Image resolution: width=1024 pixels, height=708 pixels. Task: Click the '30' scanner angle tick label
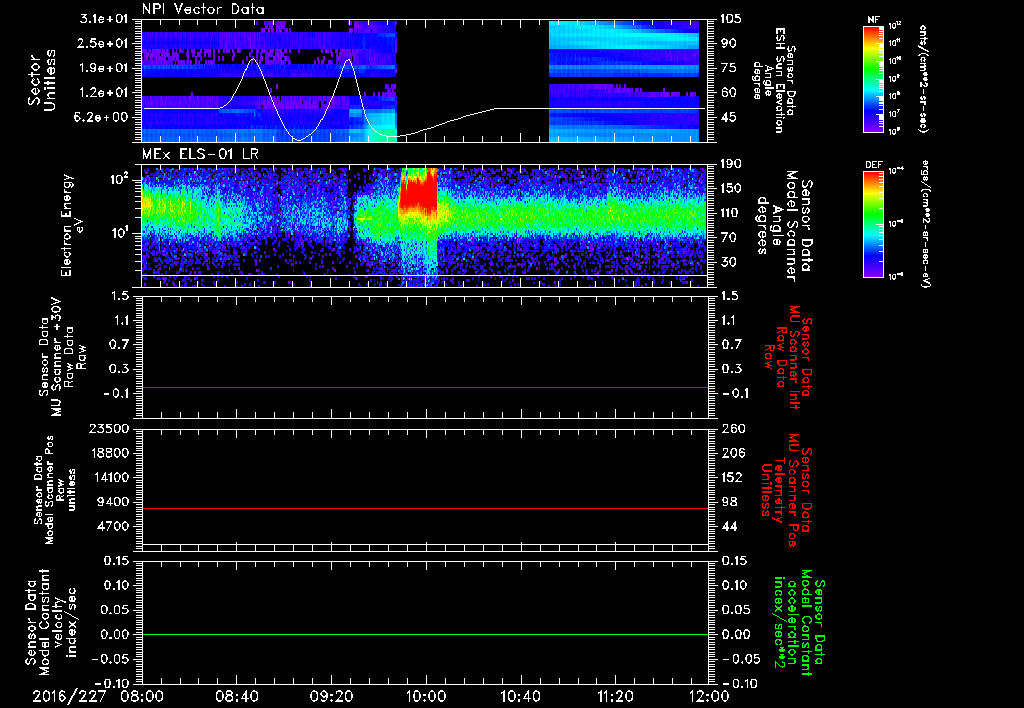pos(728,263)
